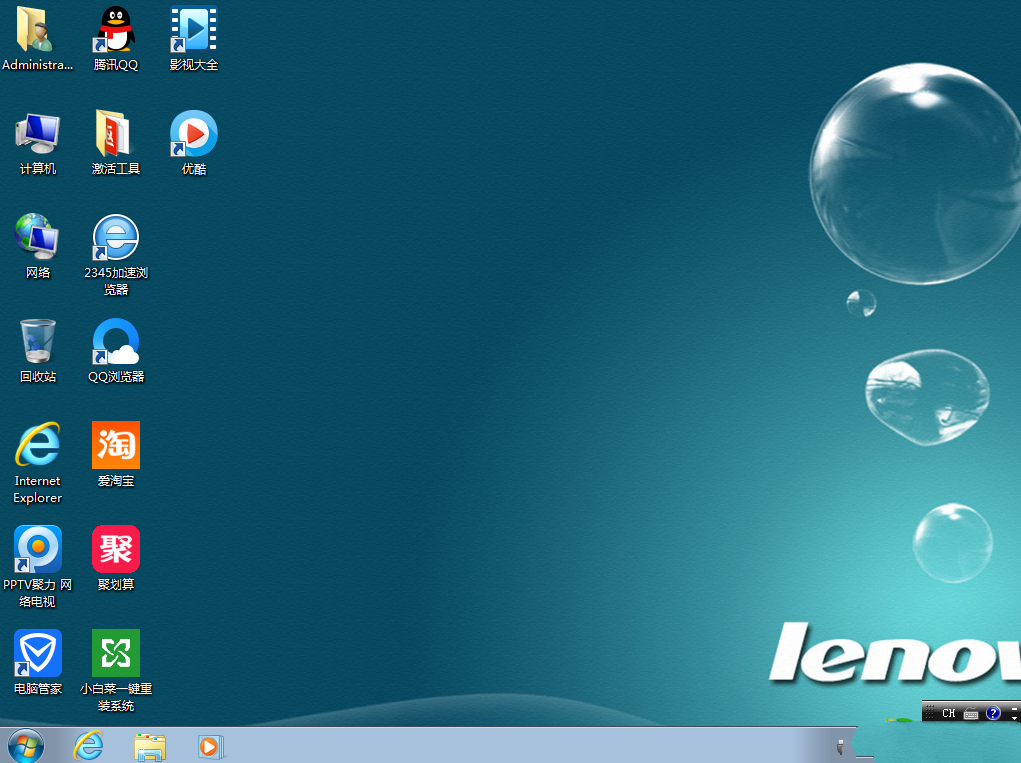Select the 聚划算 desktop icon
The image size is (1021, 763).
116,550
